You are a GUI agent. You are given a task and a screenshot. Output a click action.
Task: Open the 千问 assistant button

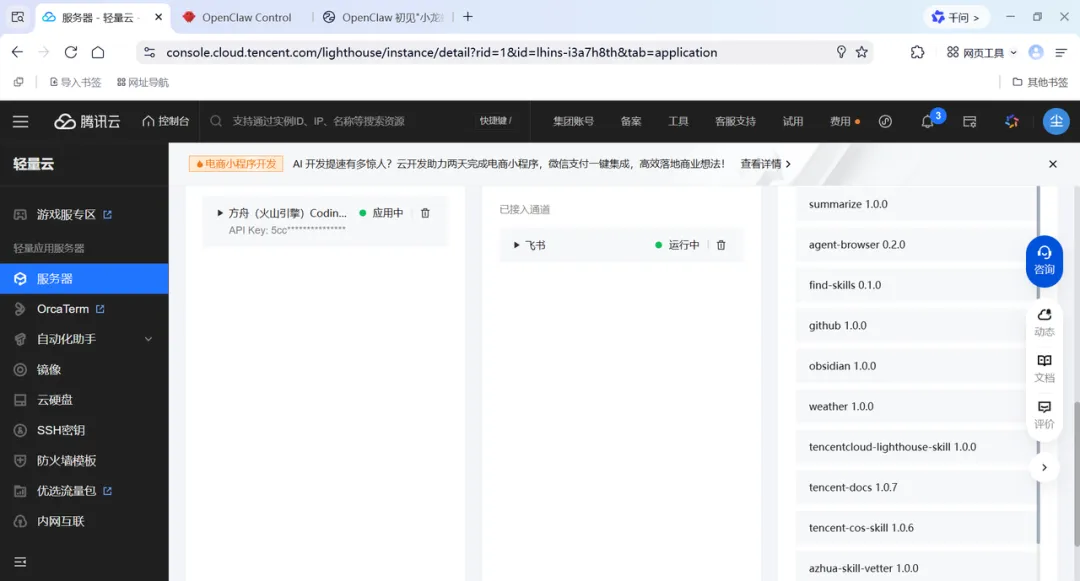coord(955,17)
